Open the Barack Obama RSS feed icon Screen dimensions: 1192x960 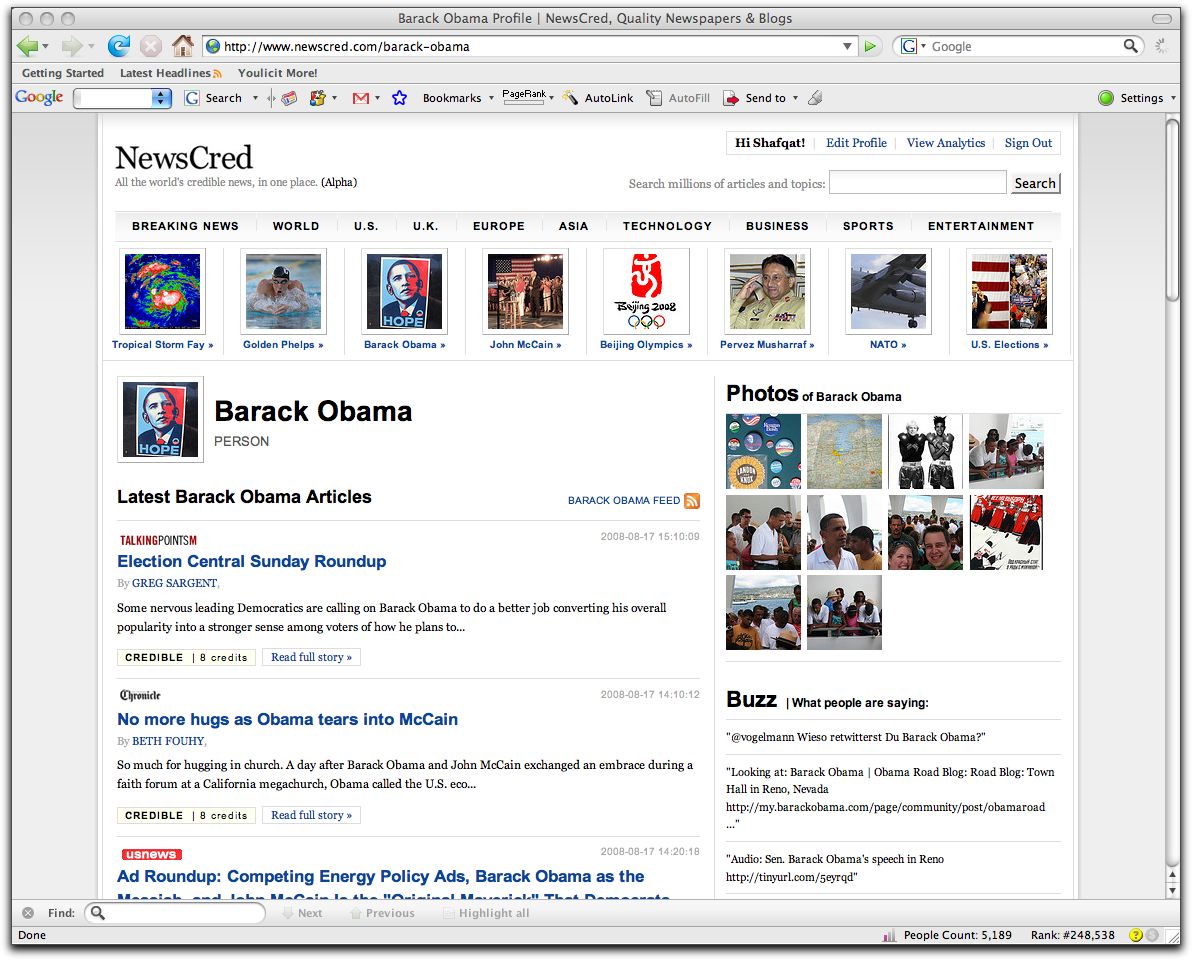(x=692, y=500)
